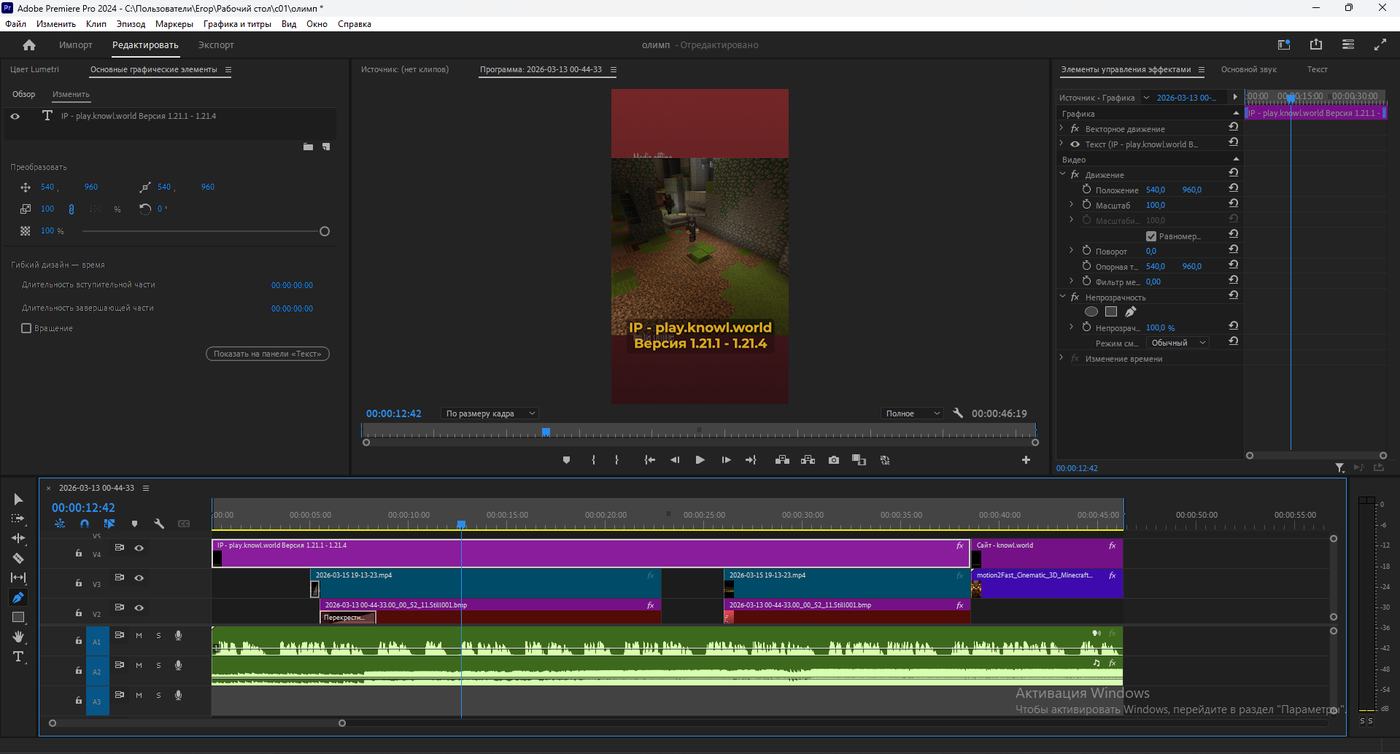Screen dimensions: 1400x754
Task: Collapse the Движение effect section
Action: coord(1062,175)
